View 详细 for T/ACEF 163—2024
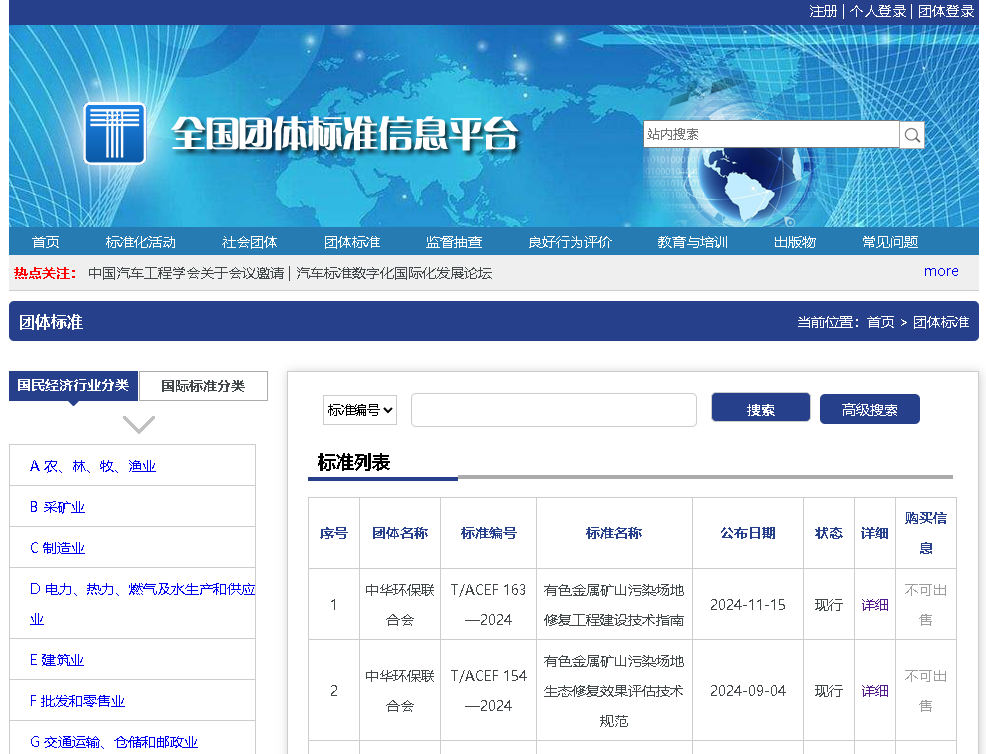This screenshot has width=986, height=754. pos(874,605)
